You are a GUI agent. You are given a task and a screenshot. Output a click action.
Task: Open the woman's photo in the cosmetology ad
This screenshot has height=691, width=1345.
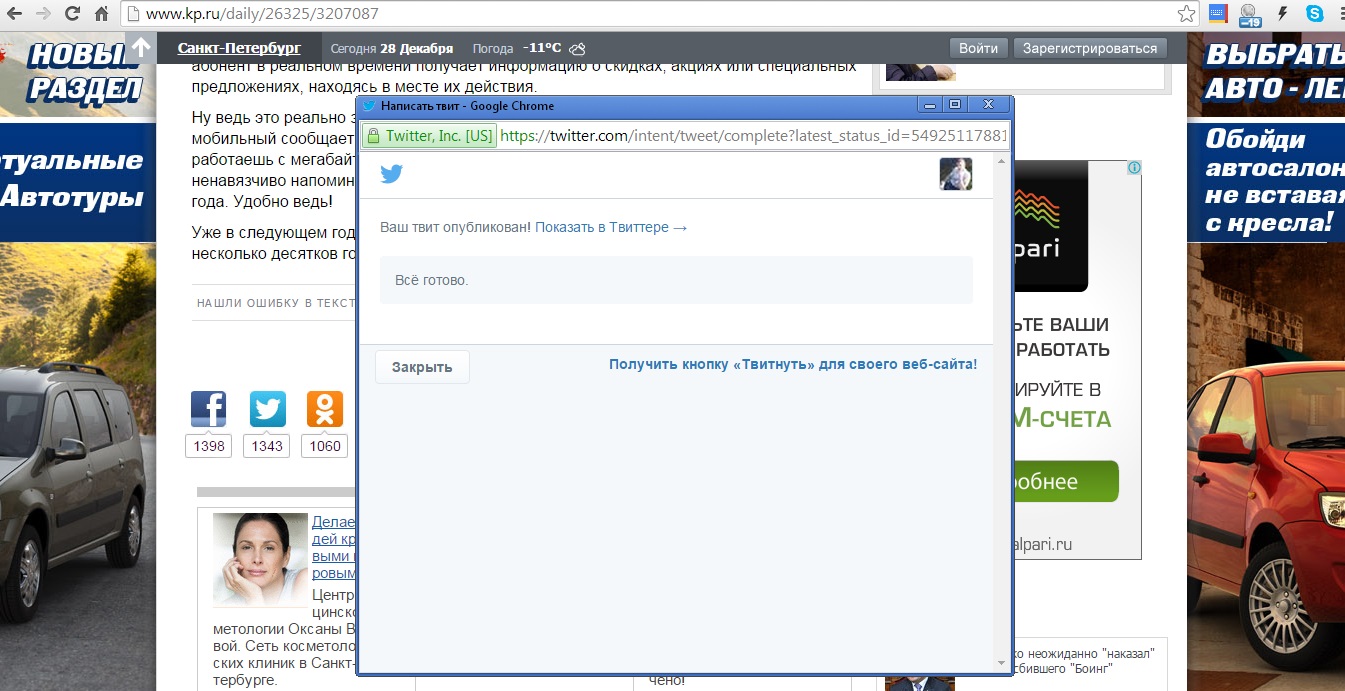click(260, 558)
